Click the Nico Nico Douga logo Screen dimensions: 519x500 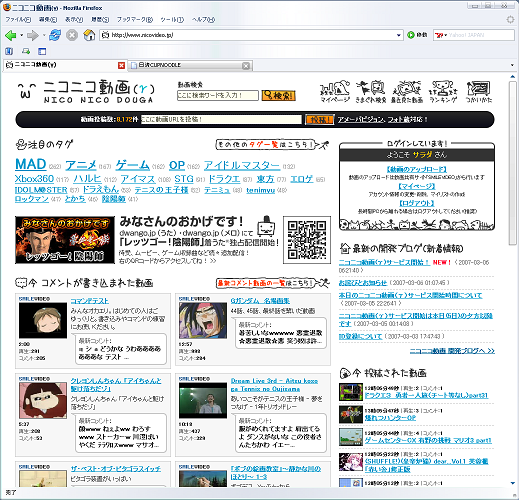tap(86, 92)
